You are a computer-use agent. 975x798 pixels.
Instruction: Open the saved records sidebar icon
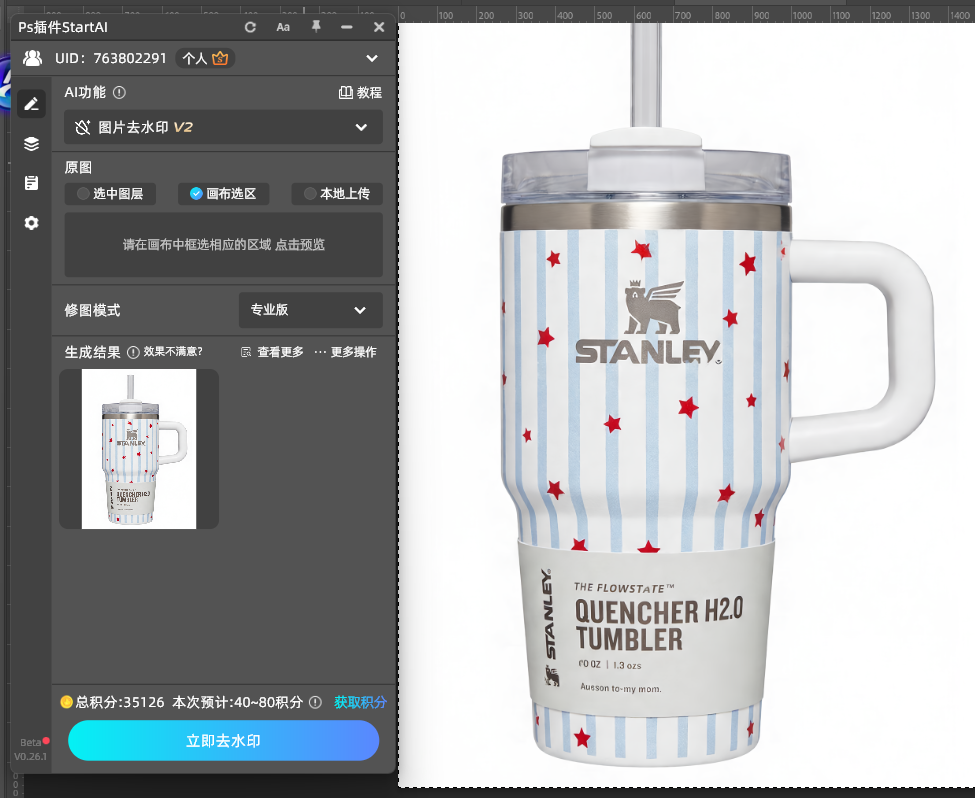[31, 183]
